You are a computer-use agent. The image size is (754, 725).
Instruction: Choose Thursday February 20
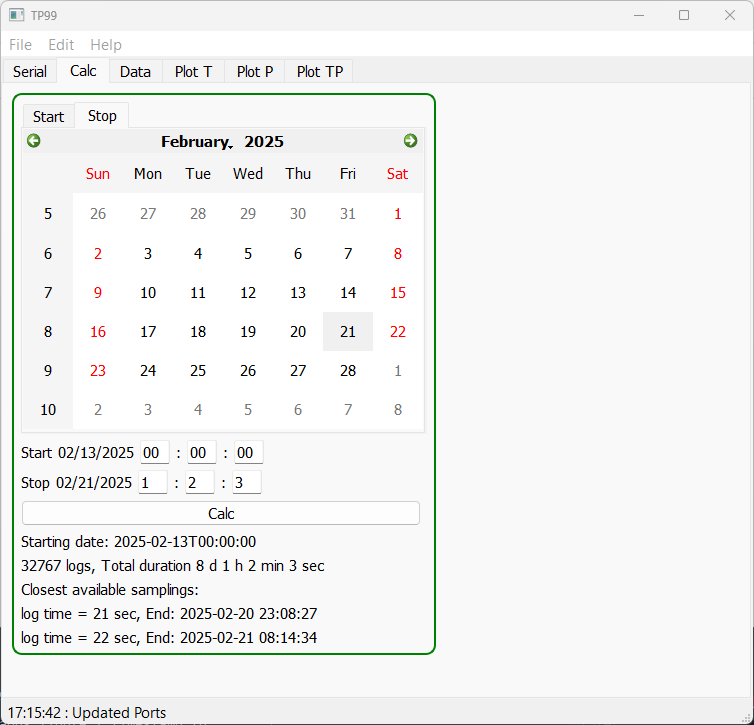(x=298, y=331)
